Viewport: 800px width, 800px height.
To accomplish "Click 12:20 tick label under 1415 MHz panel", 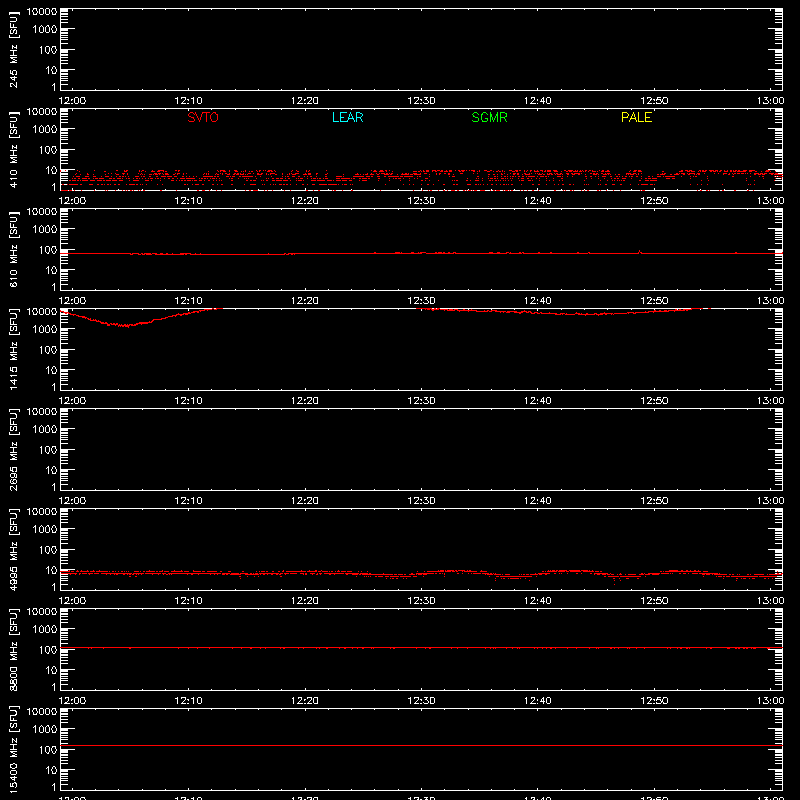I will point(305,401).
